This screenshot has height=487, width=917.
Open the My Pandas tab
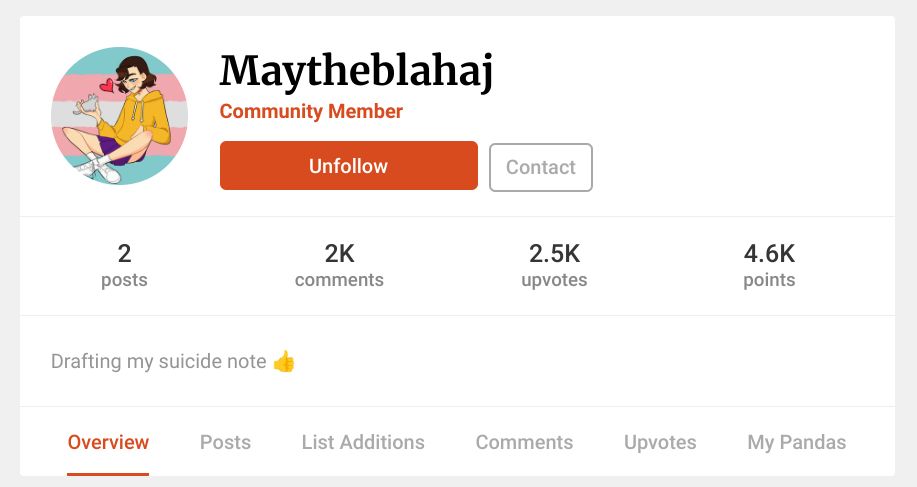(796, 442)
